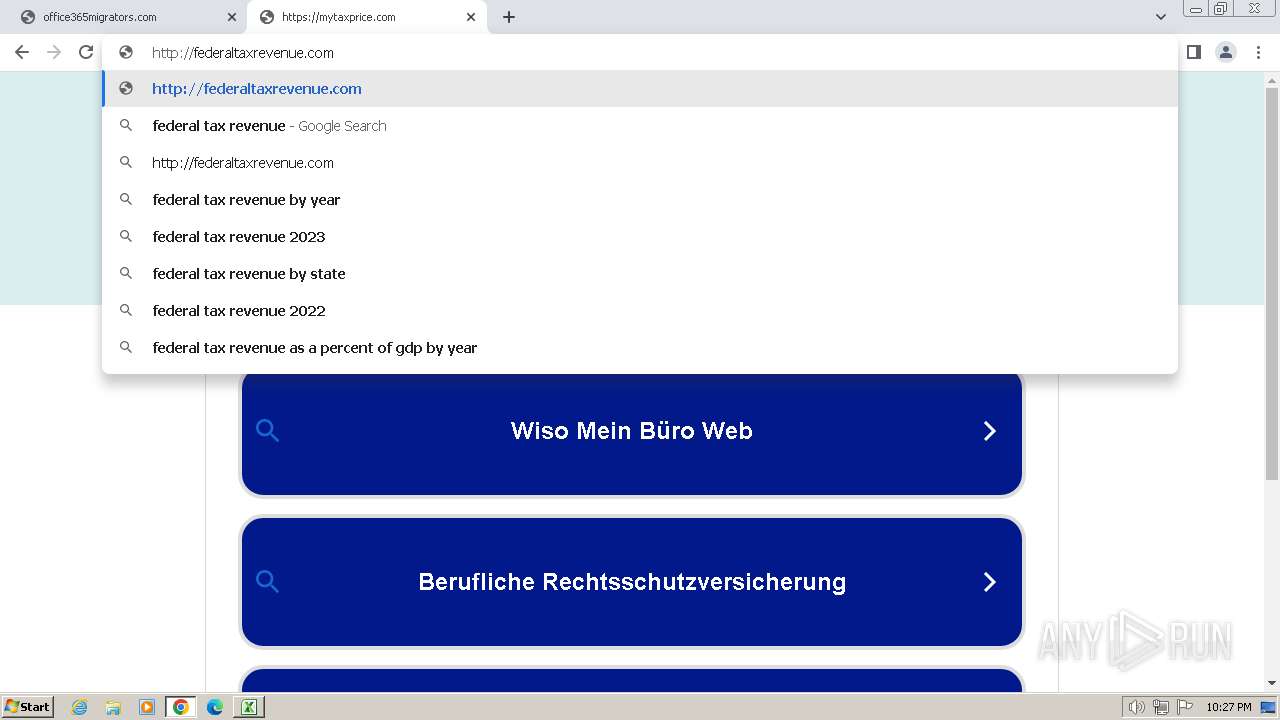Choose 'federal tax revenue - Google Search' suggestion

640,126
